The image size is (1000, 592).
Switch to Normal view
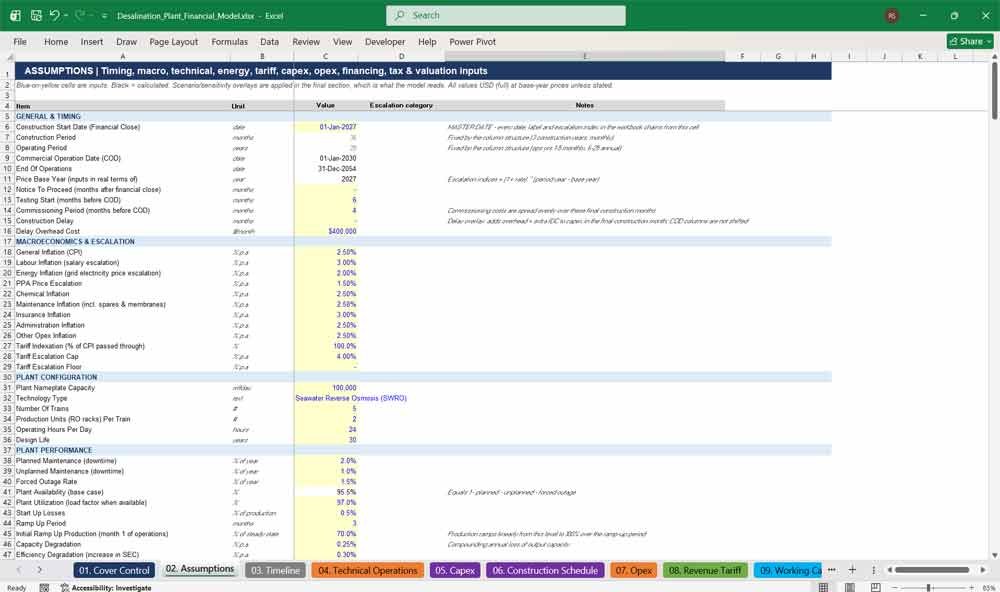(823, 588)
